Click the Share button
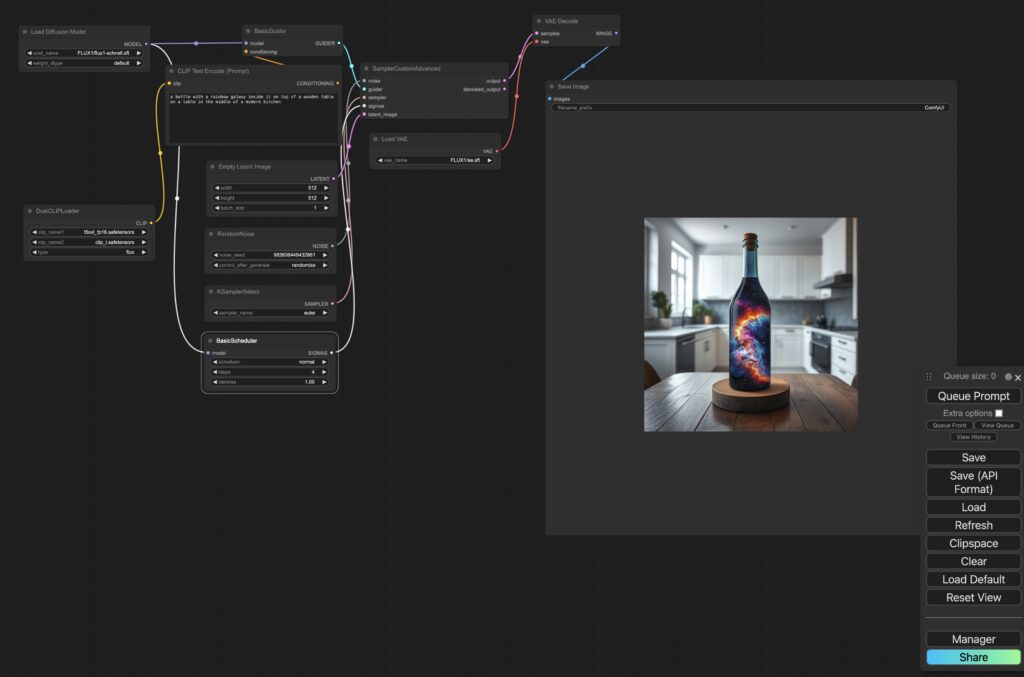The height and width of the screenshot is (677, 1024). (x=973, y=657)
